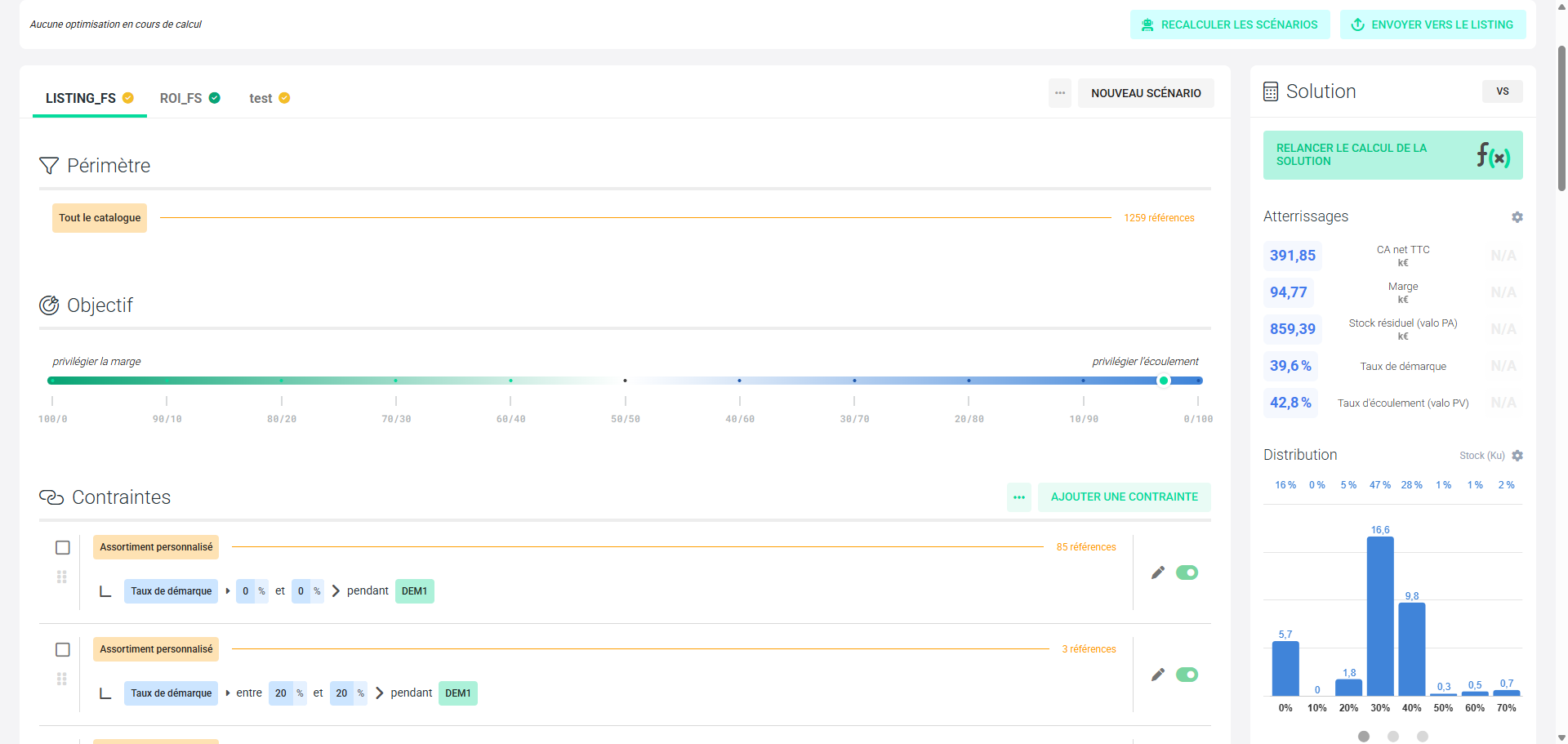The image size is (1568, 744).
Task: Grab the drag handle of the second constraint
Action: pyautogui.click(x=62, y=679)
